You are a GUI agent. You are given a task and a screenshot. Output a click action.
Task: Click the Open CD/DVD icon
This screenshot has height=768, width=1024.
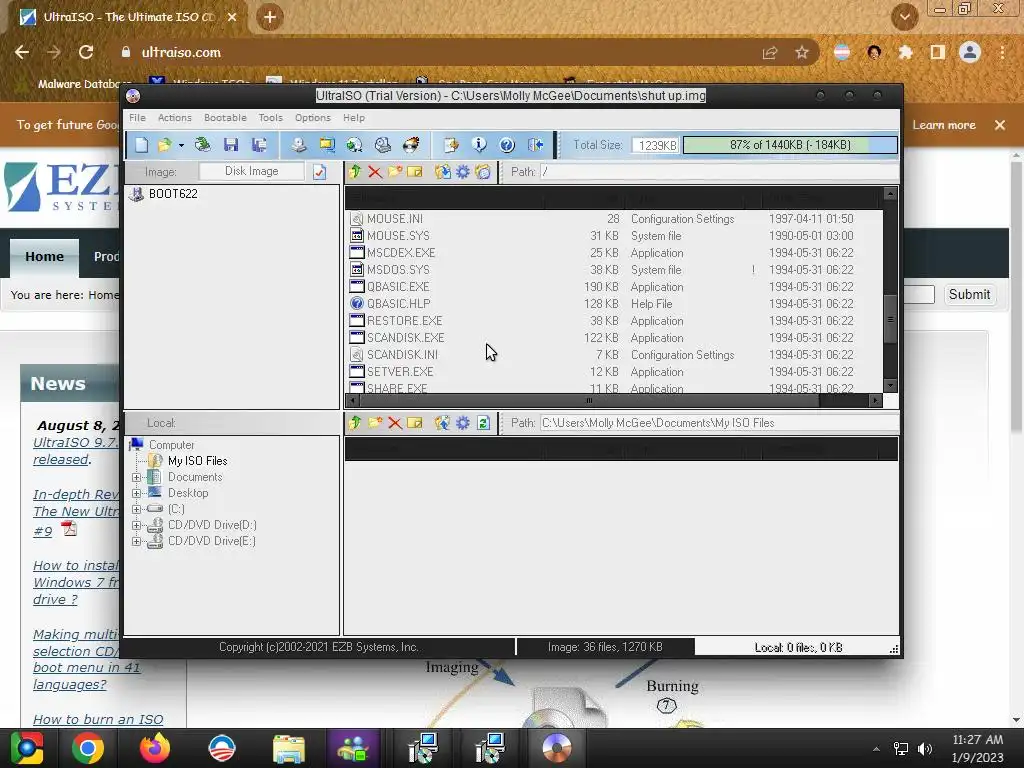tap(202, 145)
